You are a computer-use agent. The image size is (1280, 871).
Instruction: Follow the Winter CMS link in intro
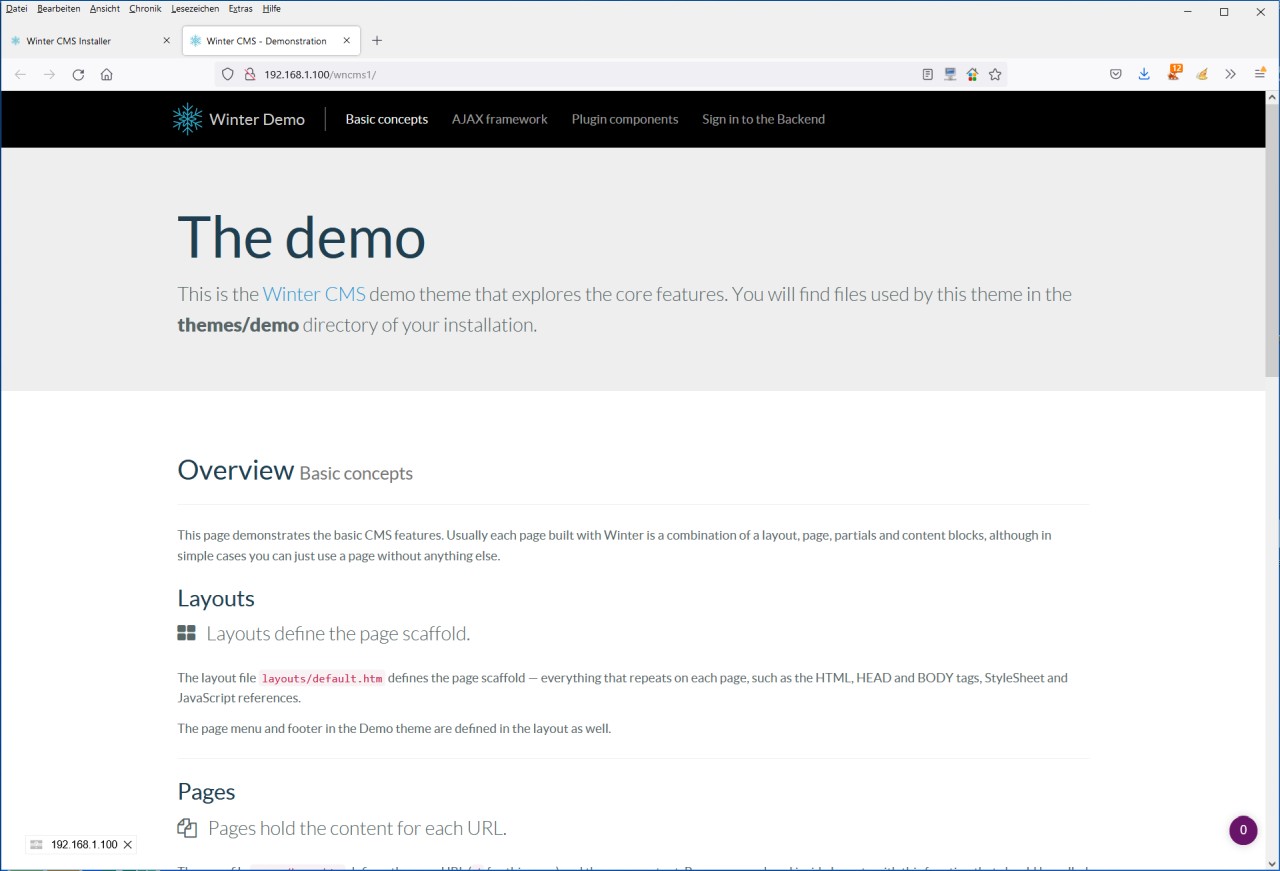(x=314, y=294)
